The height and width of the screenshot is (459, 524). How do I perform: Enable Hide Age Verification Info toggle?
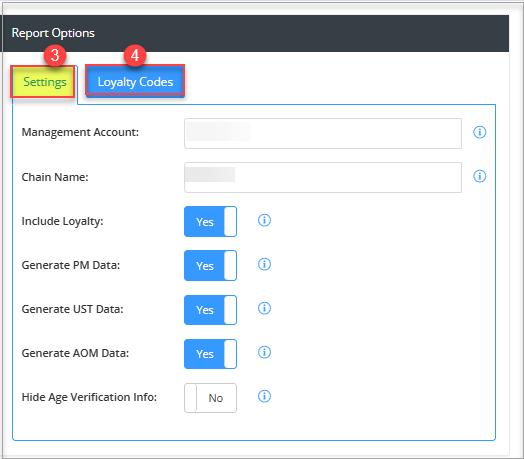tap(211, 398)
